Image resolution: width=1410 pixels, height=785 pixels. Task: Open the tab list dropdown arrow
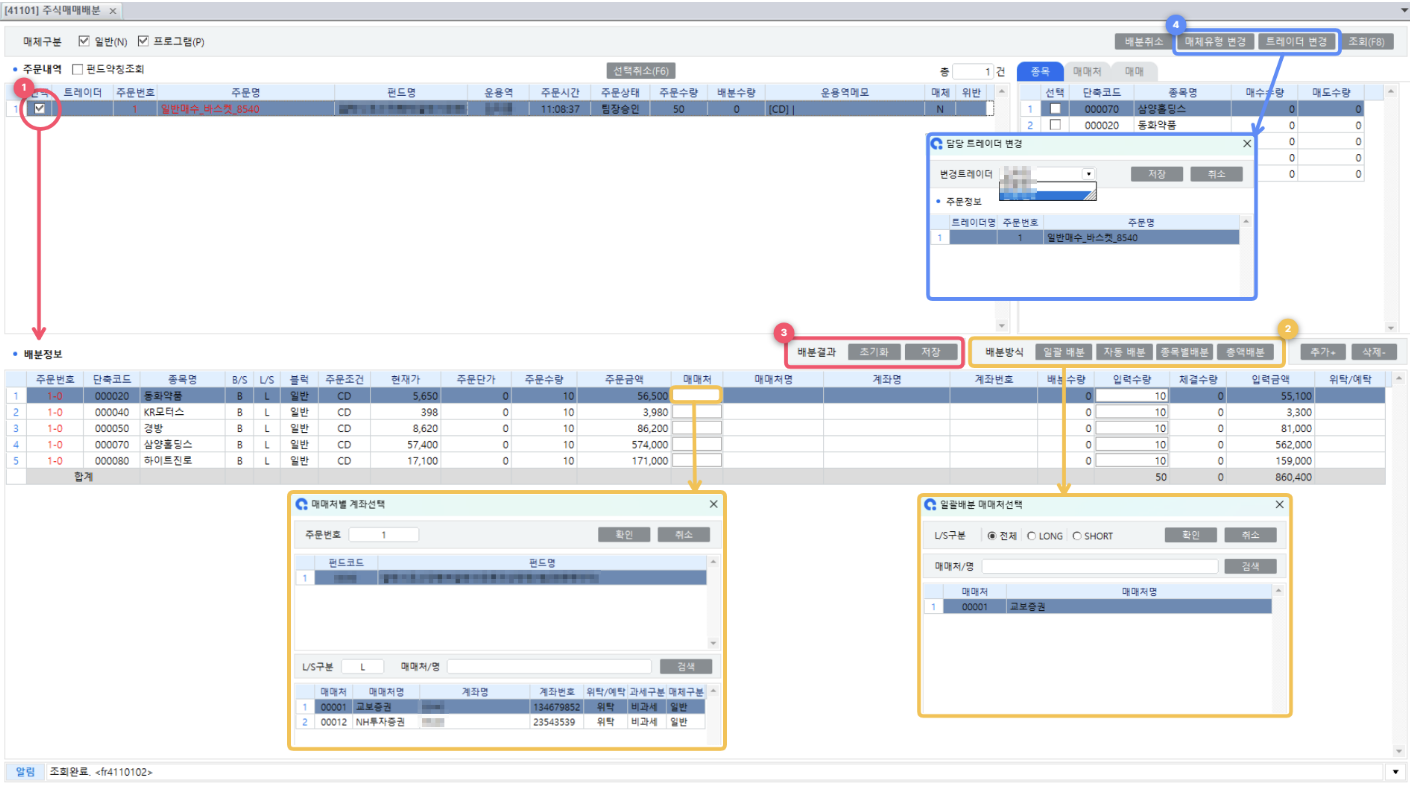click(1403, 10)
